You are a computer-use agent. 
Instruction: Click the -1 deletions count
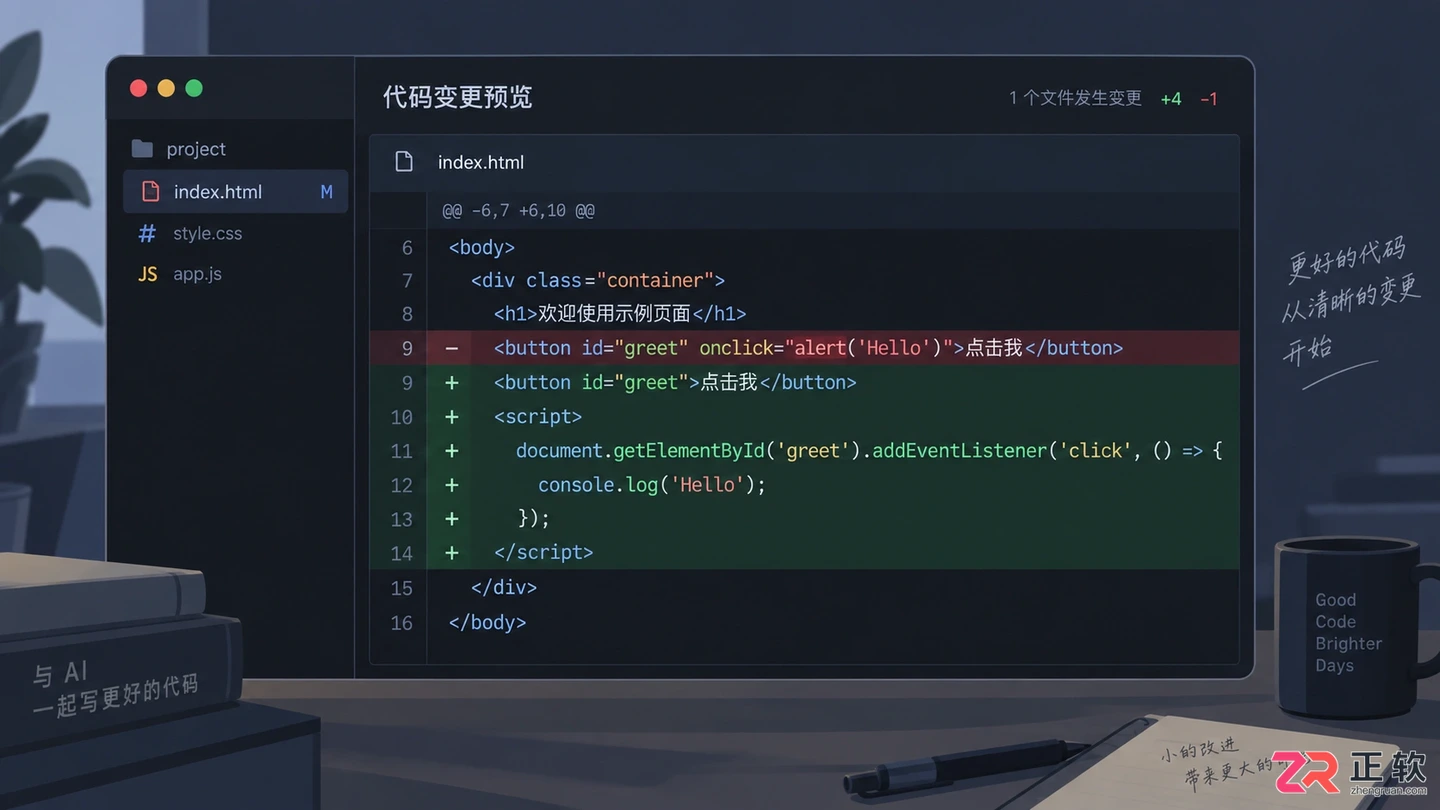pyautogui.click(x=1209, y=99)
